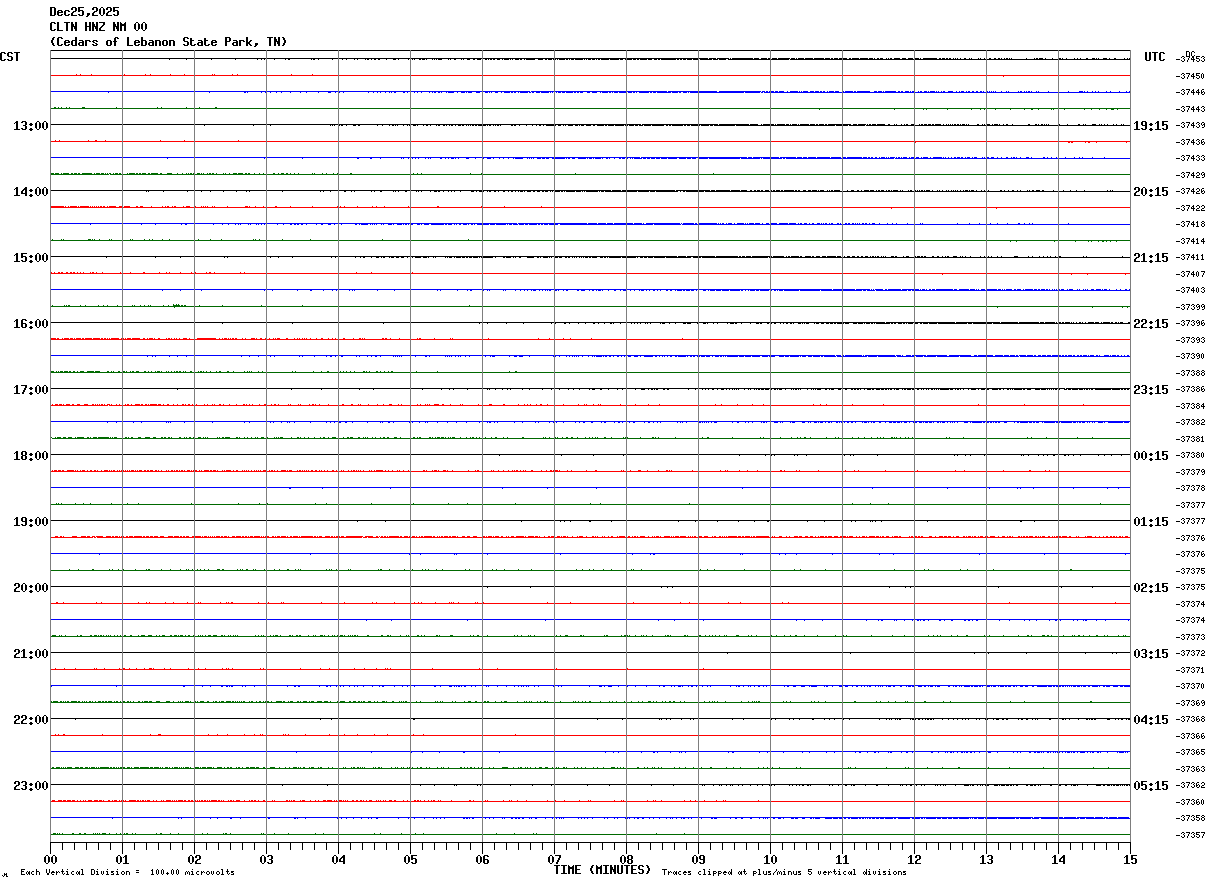Viewport: 1210px width, 886px height.
Task: Click the UTC timezone label
Action: coord(1155,57)
